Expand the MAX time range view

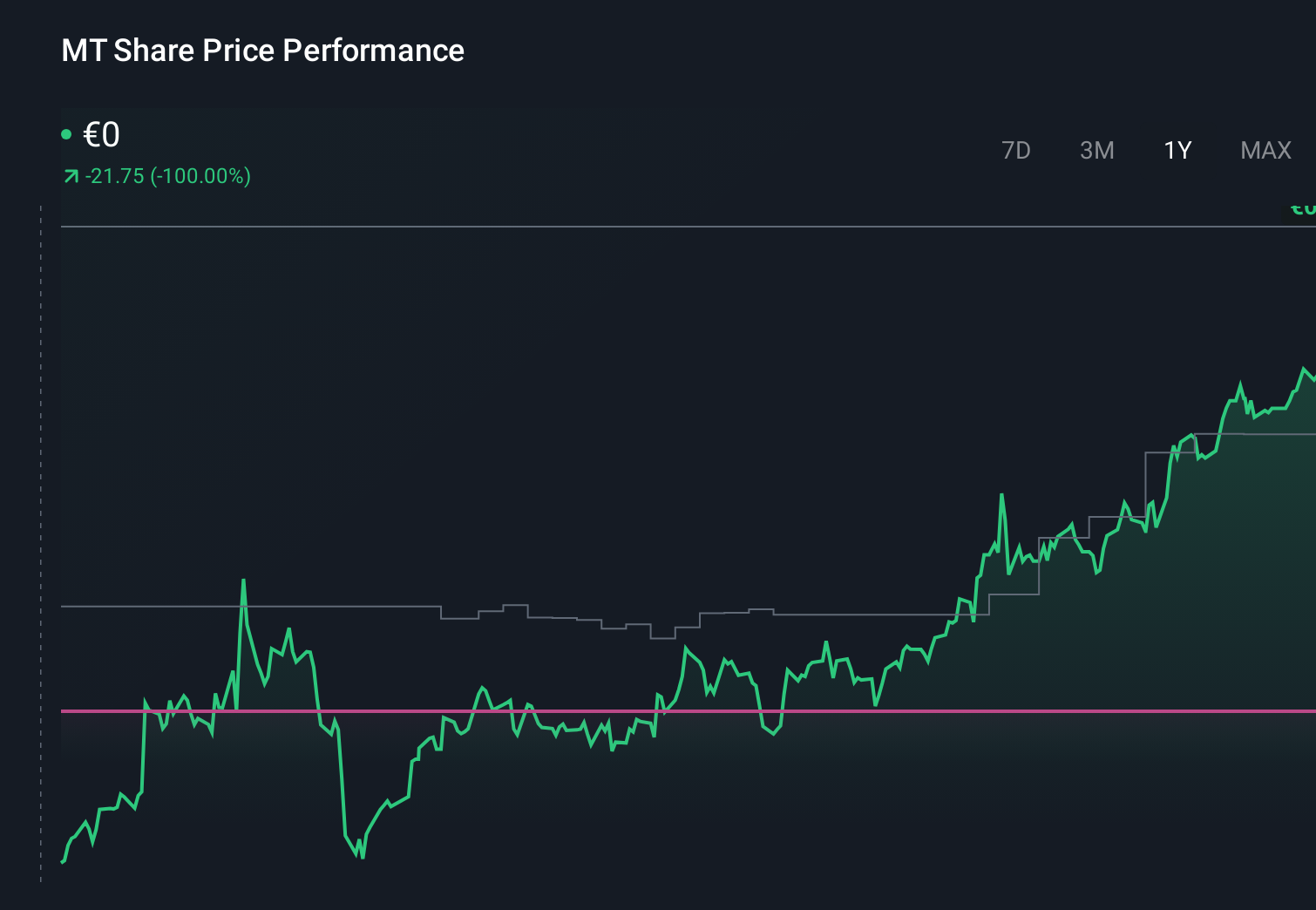(x=1265, y=150)
